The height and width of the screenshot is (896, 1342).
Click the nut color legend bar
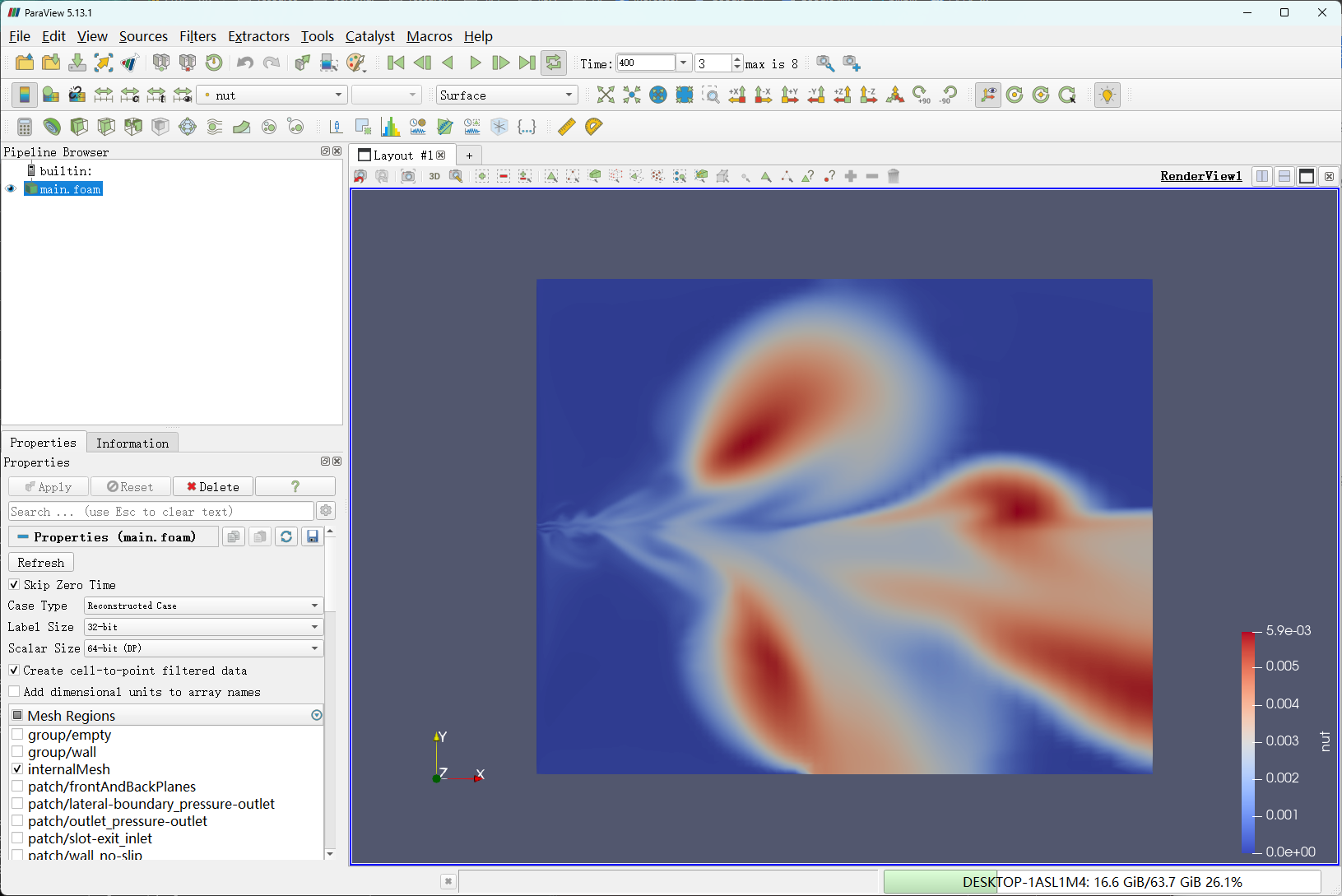(1248, 741)
